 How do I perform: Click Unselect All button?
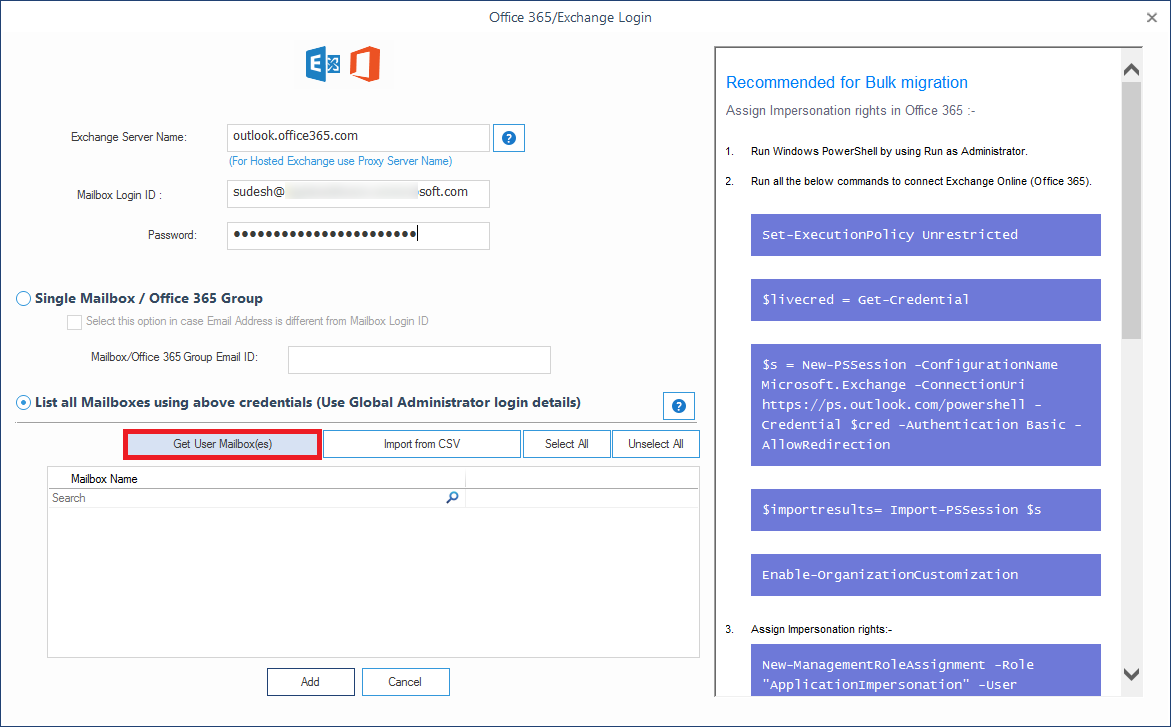pos(656,444)
